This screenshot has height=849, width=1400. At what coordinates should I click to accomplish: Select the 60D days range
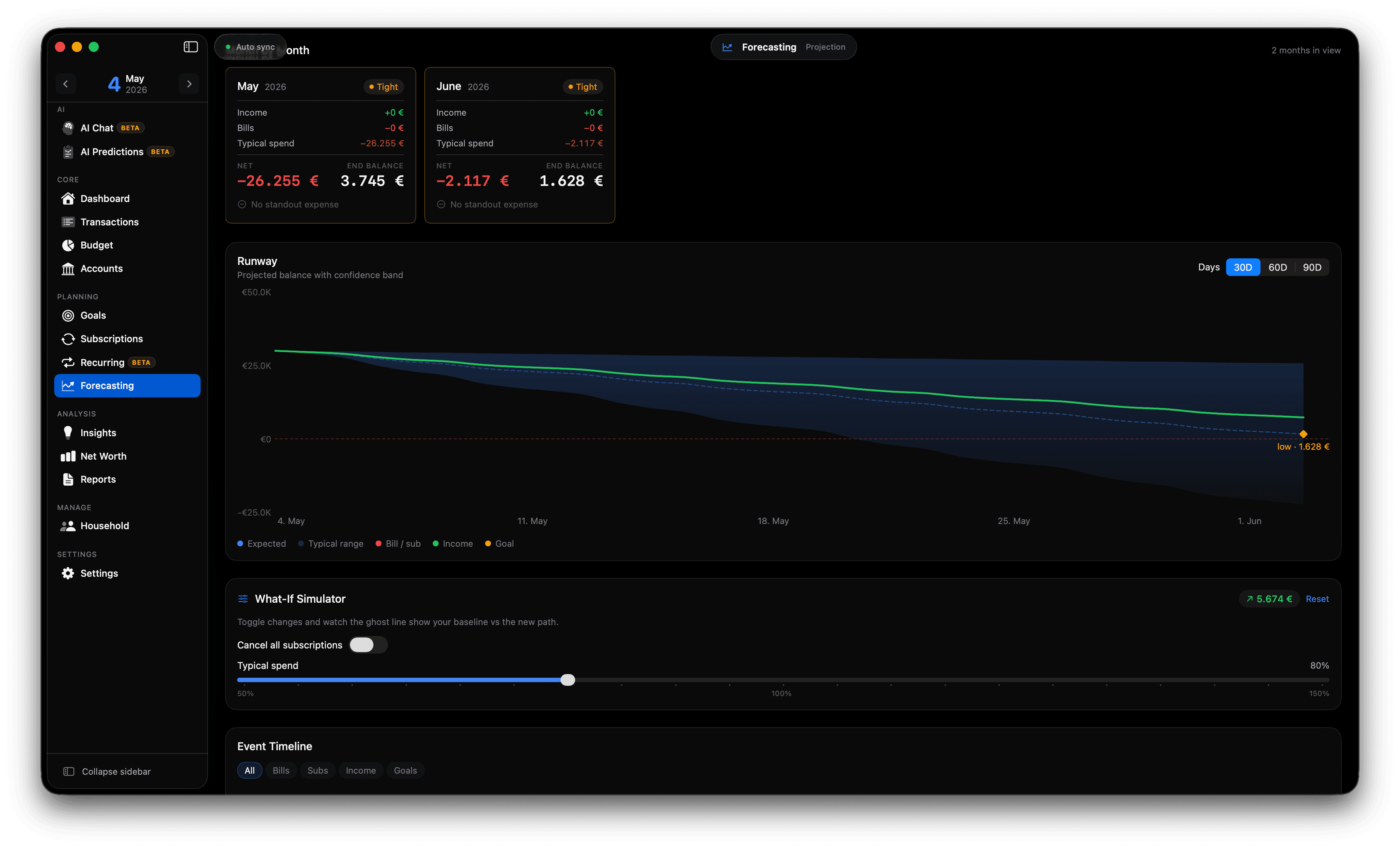coord(1277,267)
